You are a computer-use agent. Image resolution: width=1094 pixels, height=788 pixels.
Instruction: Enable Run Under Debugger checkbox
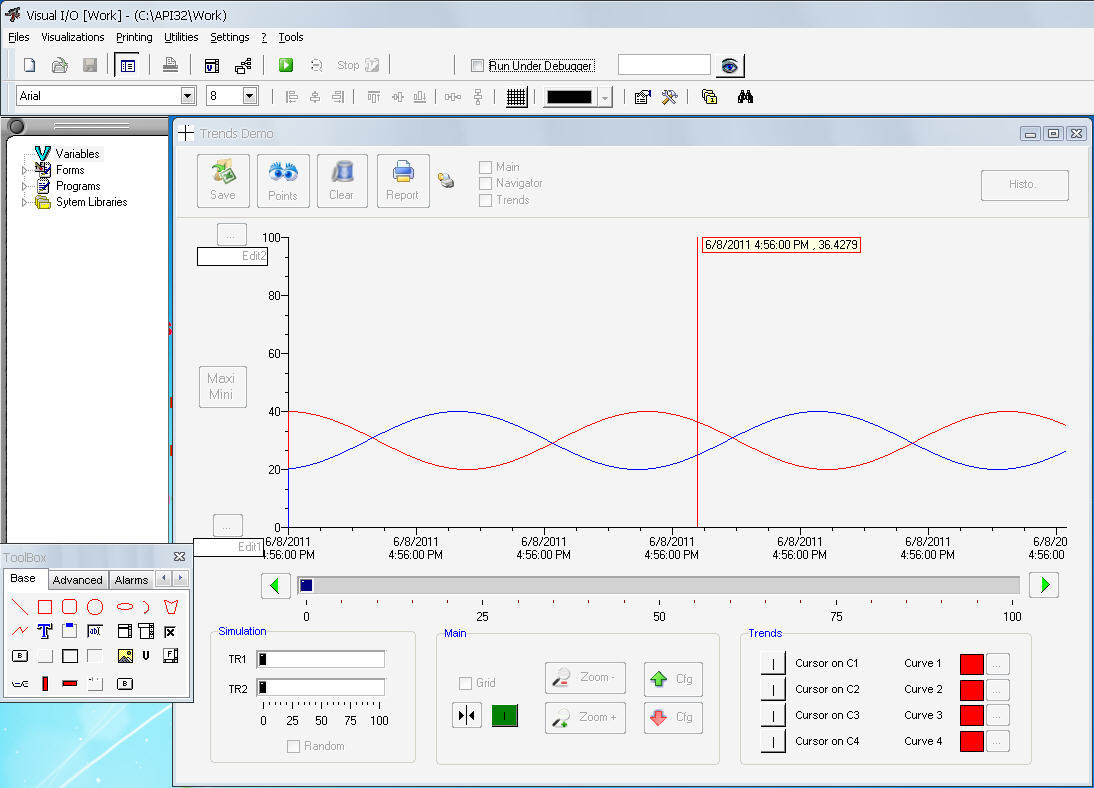tap(477, 66)
